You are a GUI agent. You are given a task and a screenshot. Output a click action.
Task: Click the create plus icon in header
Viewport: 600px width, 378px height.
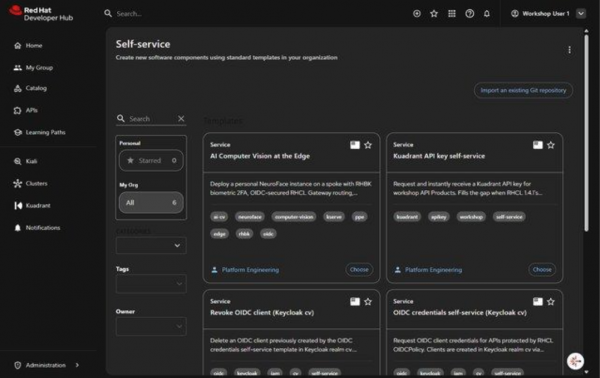coord(417,14)
